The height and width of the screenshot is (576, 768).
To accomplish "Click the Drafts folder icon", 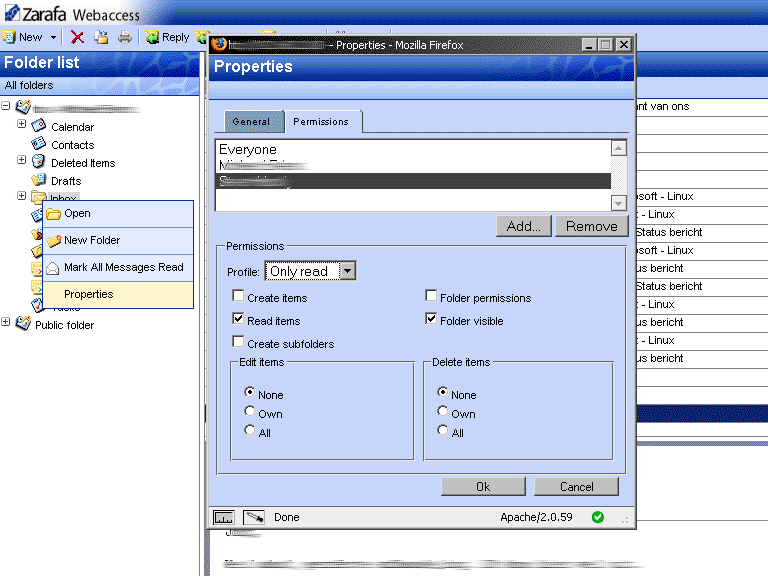I will [39, 180].
